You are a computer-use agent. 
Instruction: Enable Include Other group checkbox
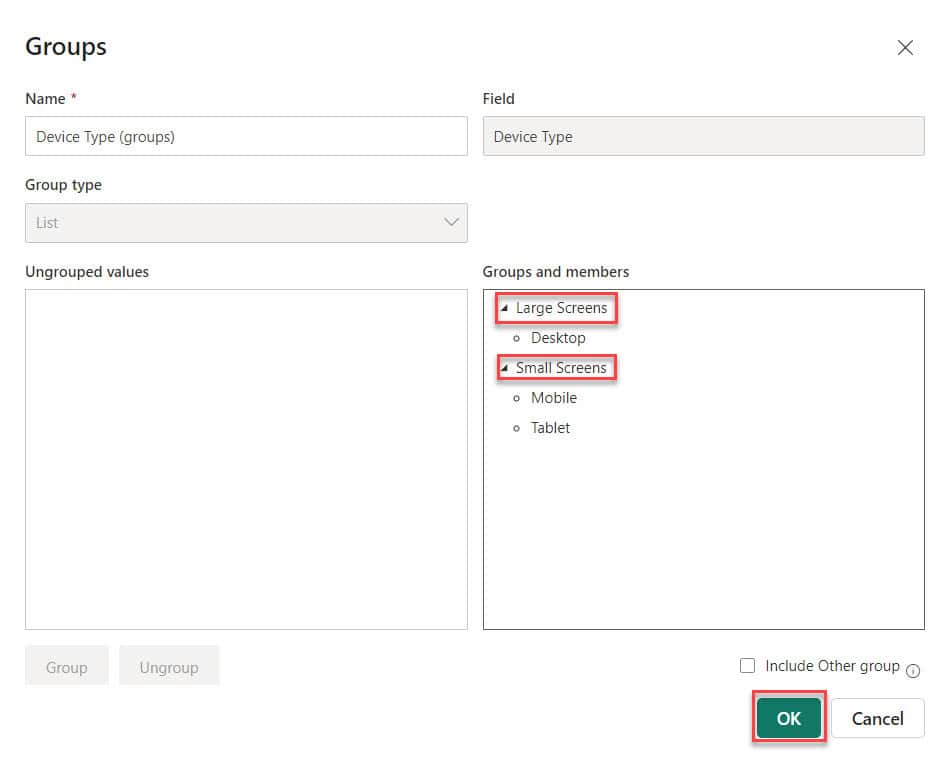coord(747,666)
